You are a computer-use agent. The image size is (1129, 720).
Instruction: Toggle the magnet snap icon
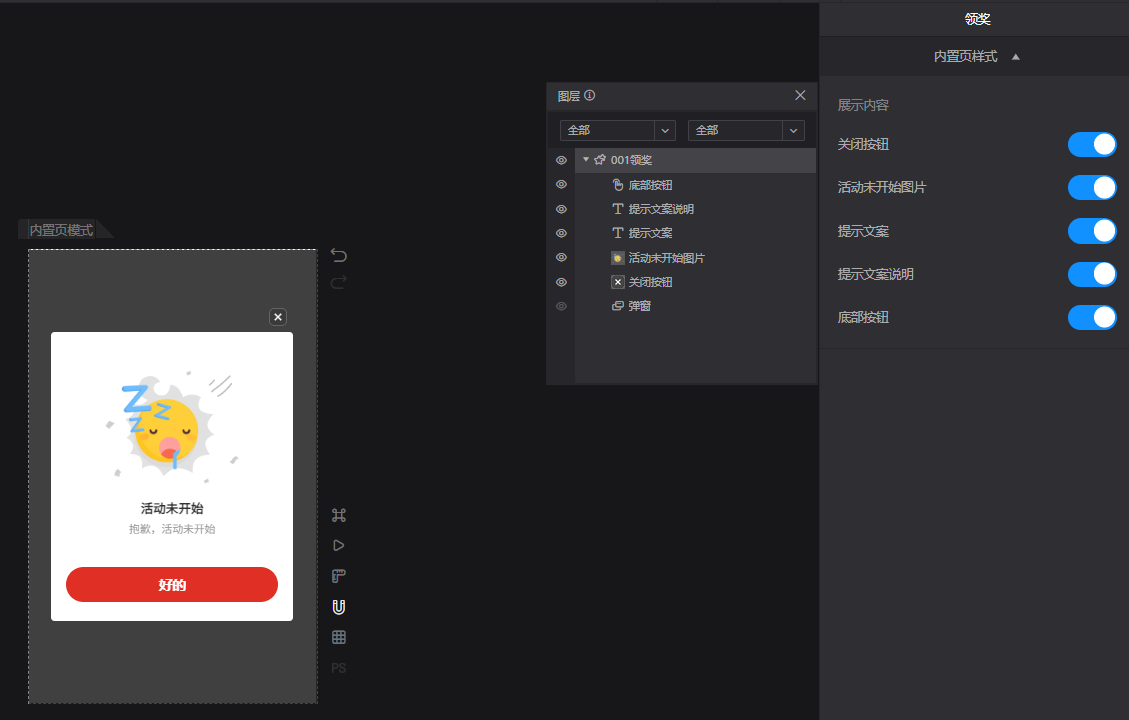[x=338, y=607]
